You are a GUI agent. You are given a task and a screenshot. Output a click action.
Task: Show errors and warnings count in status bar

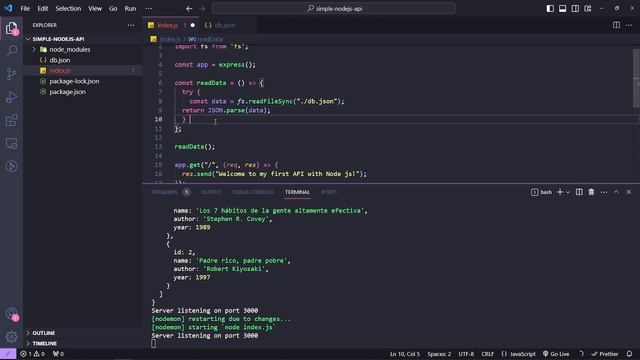(33, 354)
